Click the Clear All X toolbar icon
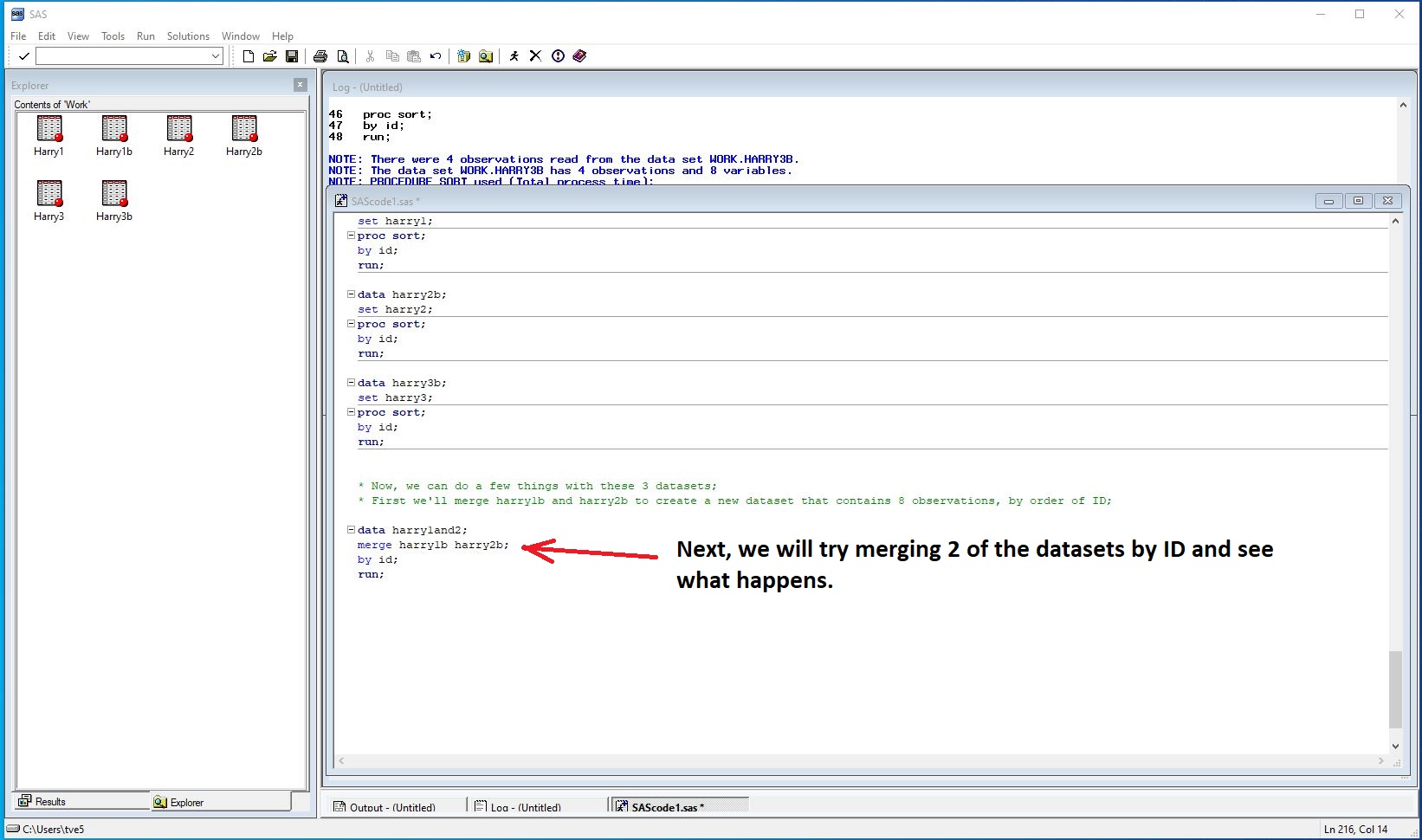Image resolution: width=1422 pixels, height=840 pixels. (535, 56)
